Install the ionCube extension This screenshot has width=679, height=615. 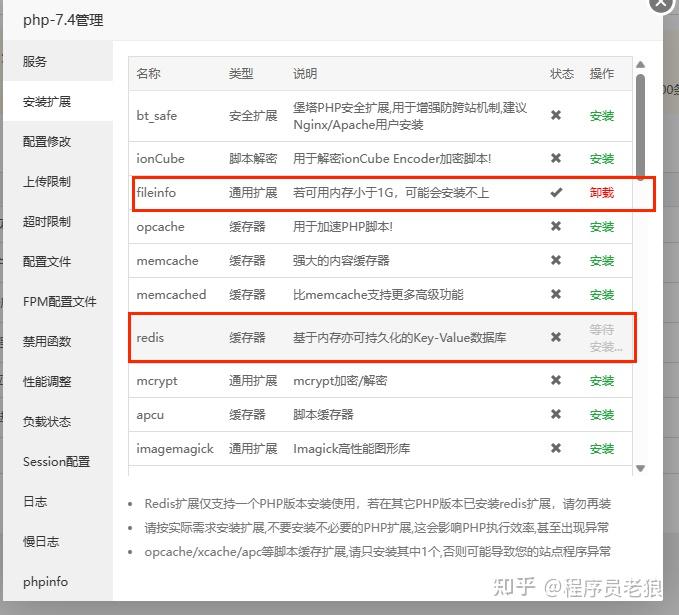[x=601, y=159]
